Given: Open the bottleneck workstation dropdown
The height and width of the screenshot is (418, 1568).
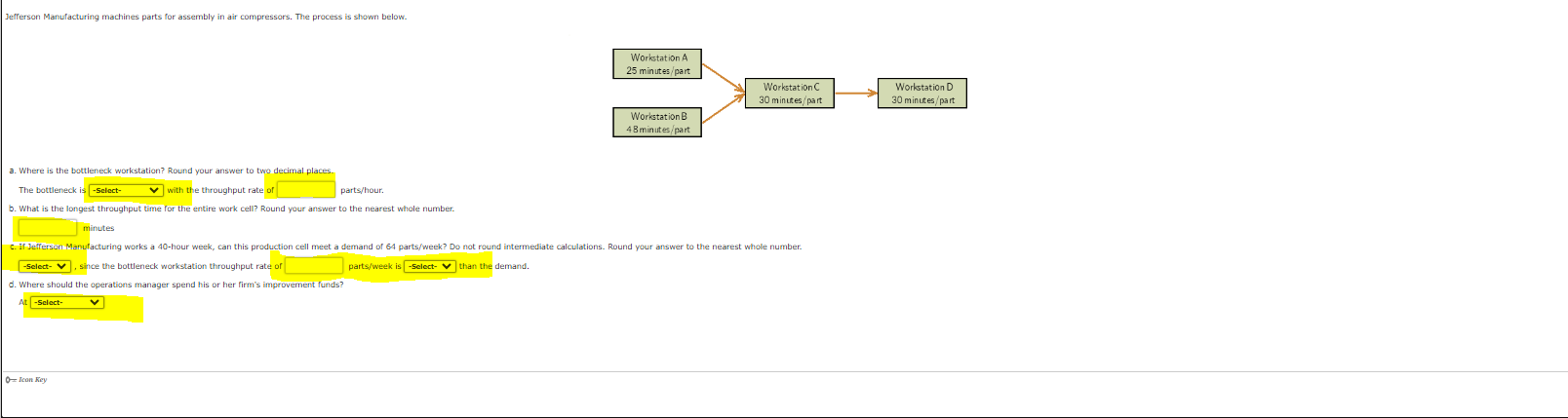Looking at the screenshot, I should point(126,190).
